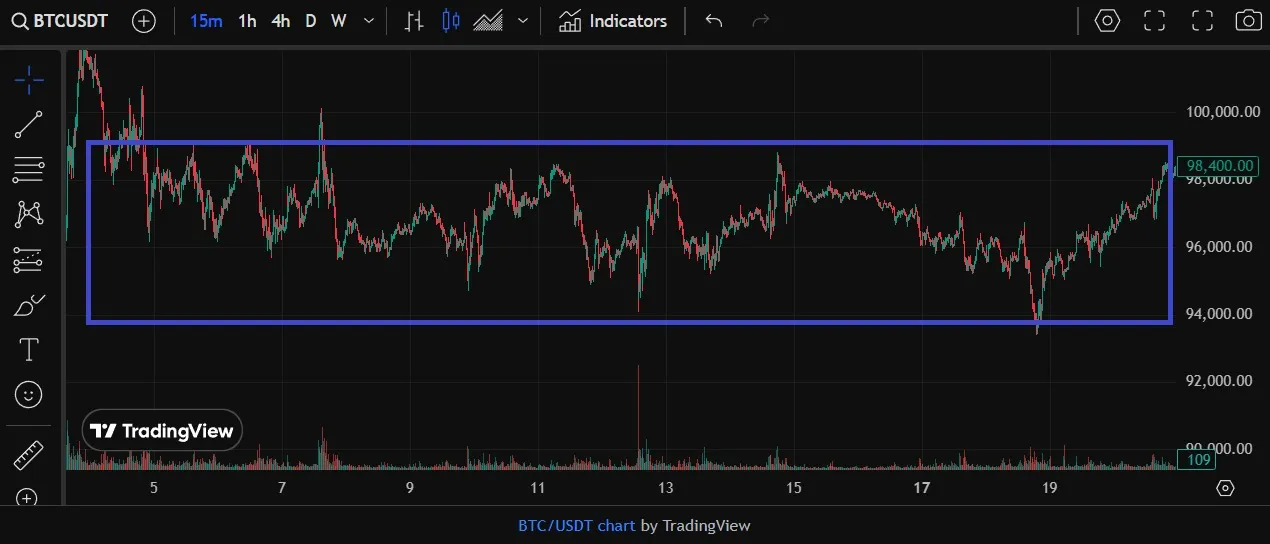Expand the chart style dropdown chevron
1270x544 pixels.
tap(522, 21)
